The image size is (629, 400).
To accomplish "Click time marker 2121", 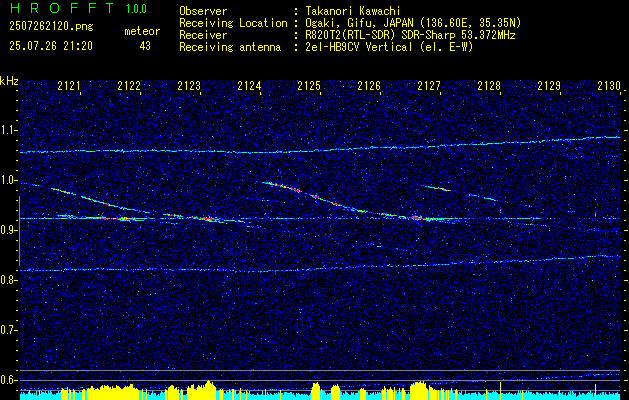I will pyautogui.click(x=69, y=86).
